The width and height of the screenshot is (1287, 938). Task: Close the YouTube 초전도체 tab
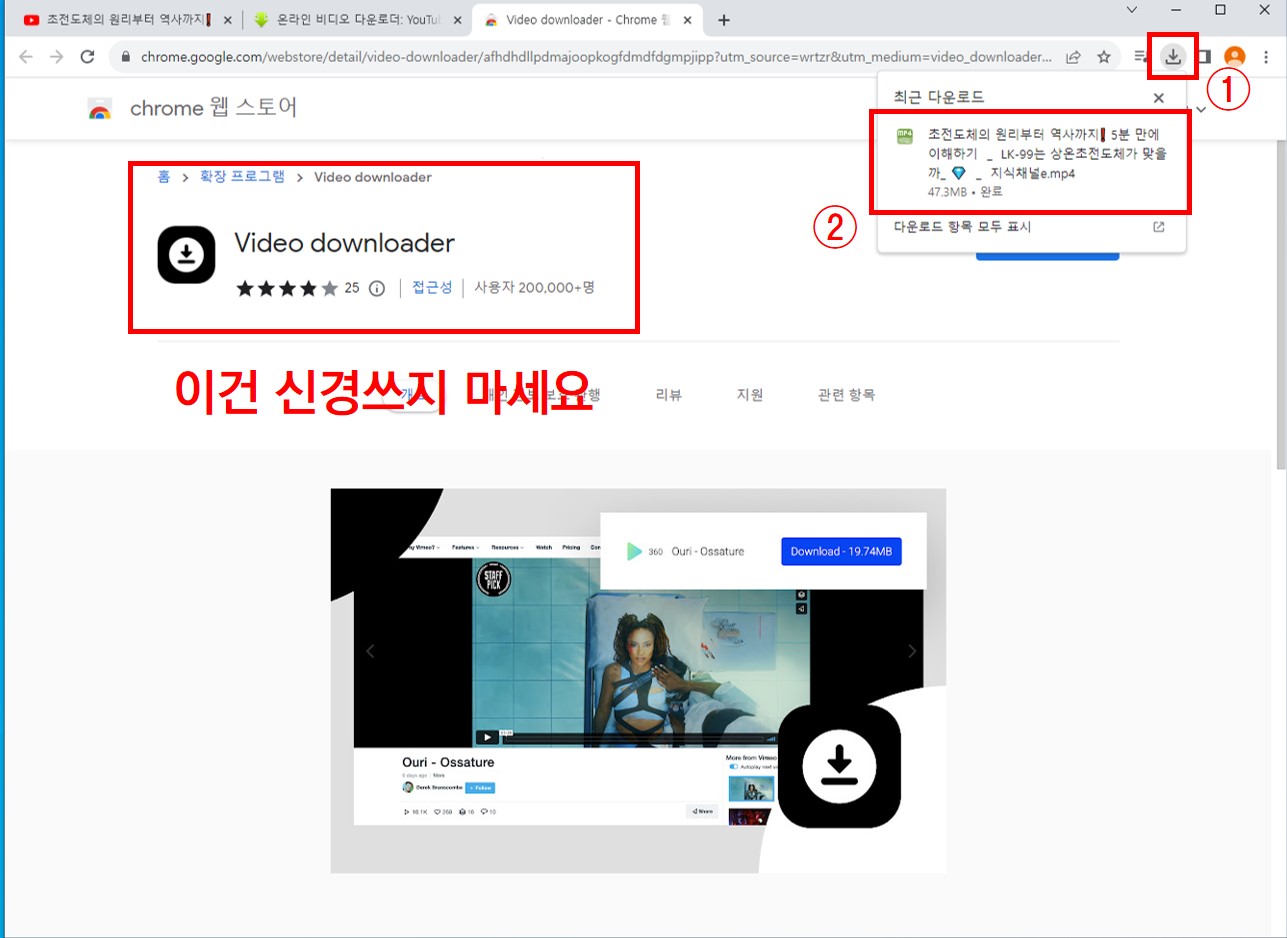pos(228,20)
